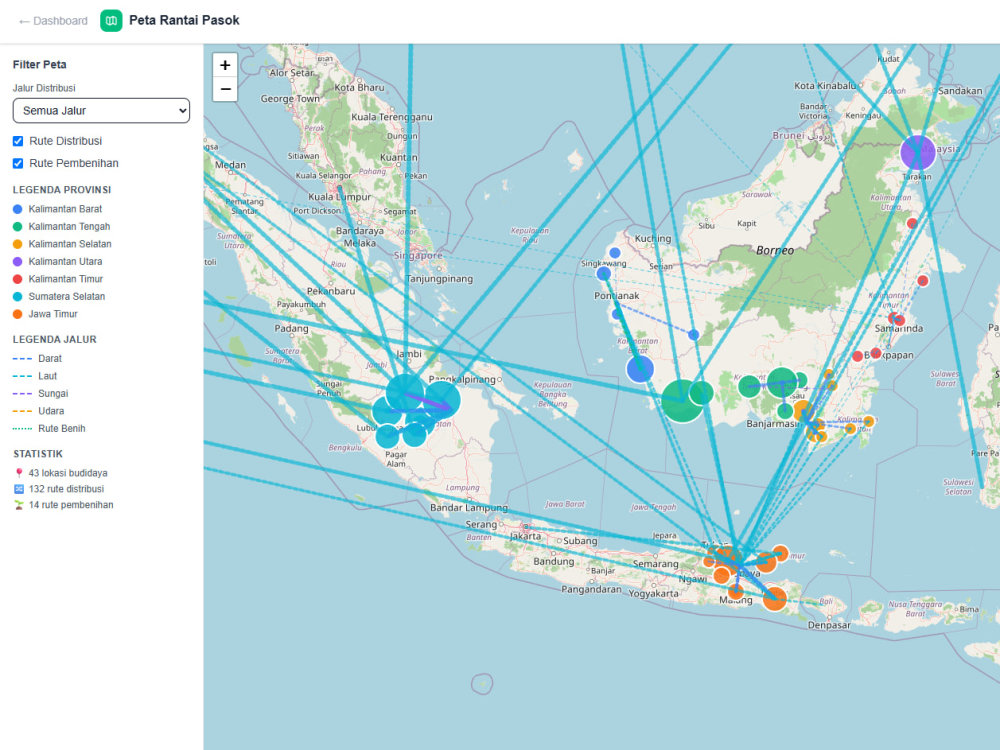Viewport: 1000px width, 750px height.
Task: Select the largest green marker in Kalimantan Tengah
Action: [682, 401]
